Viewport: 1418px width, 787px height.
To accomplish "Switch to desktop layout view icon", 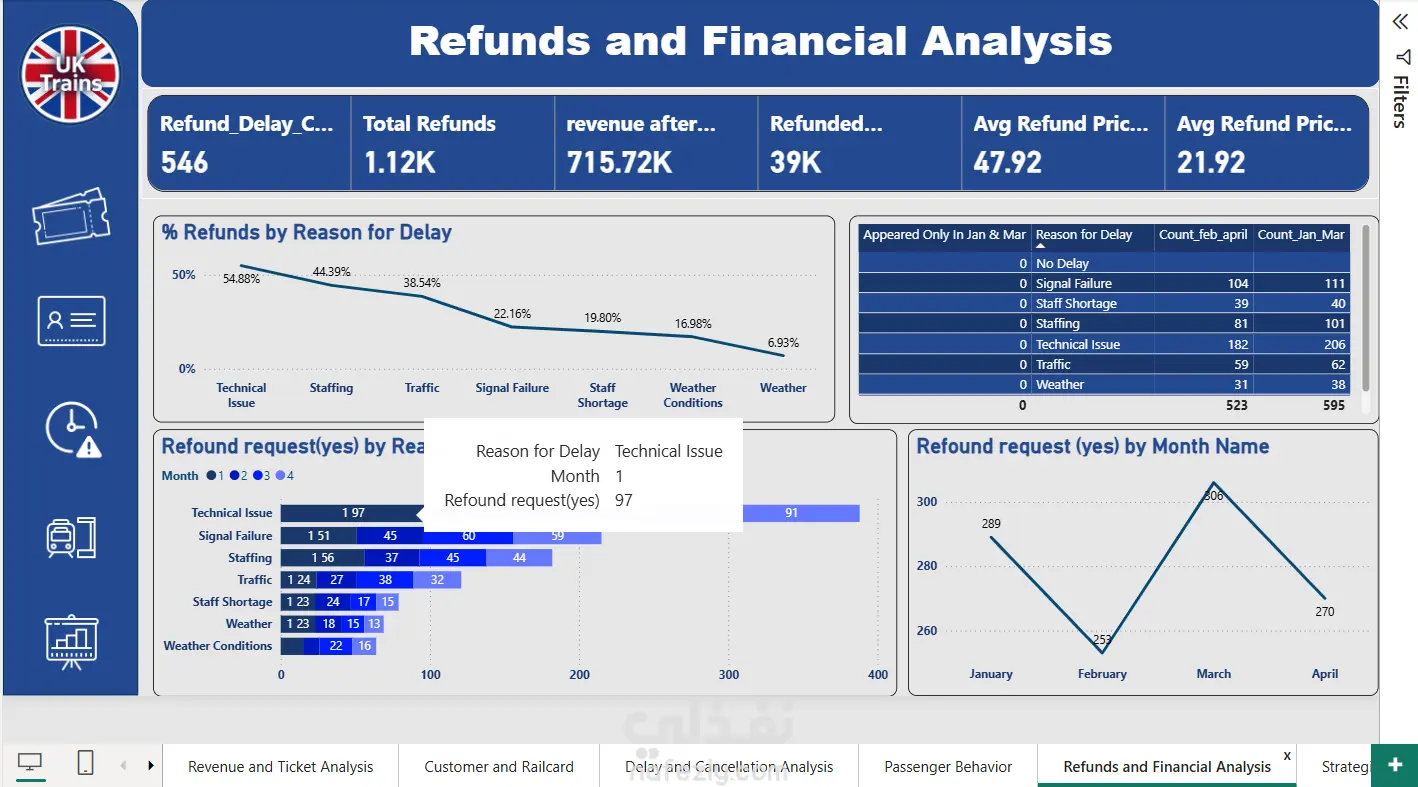I will [30, 764].
